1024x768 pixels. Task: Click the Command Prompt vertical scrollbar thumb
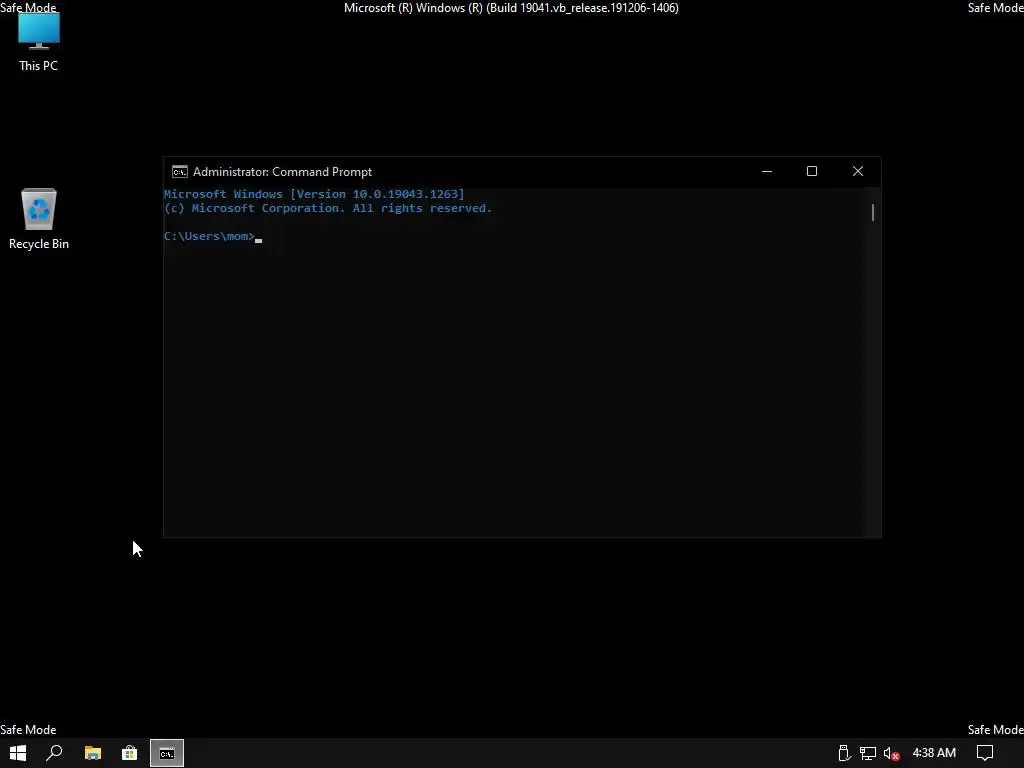click(x=873, y=212)
